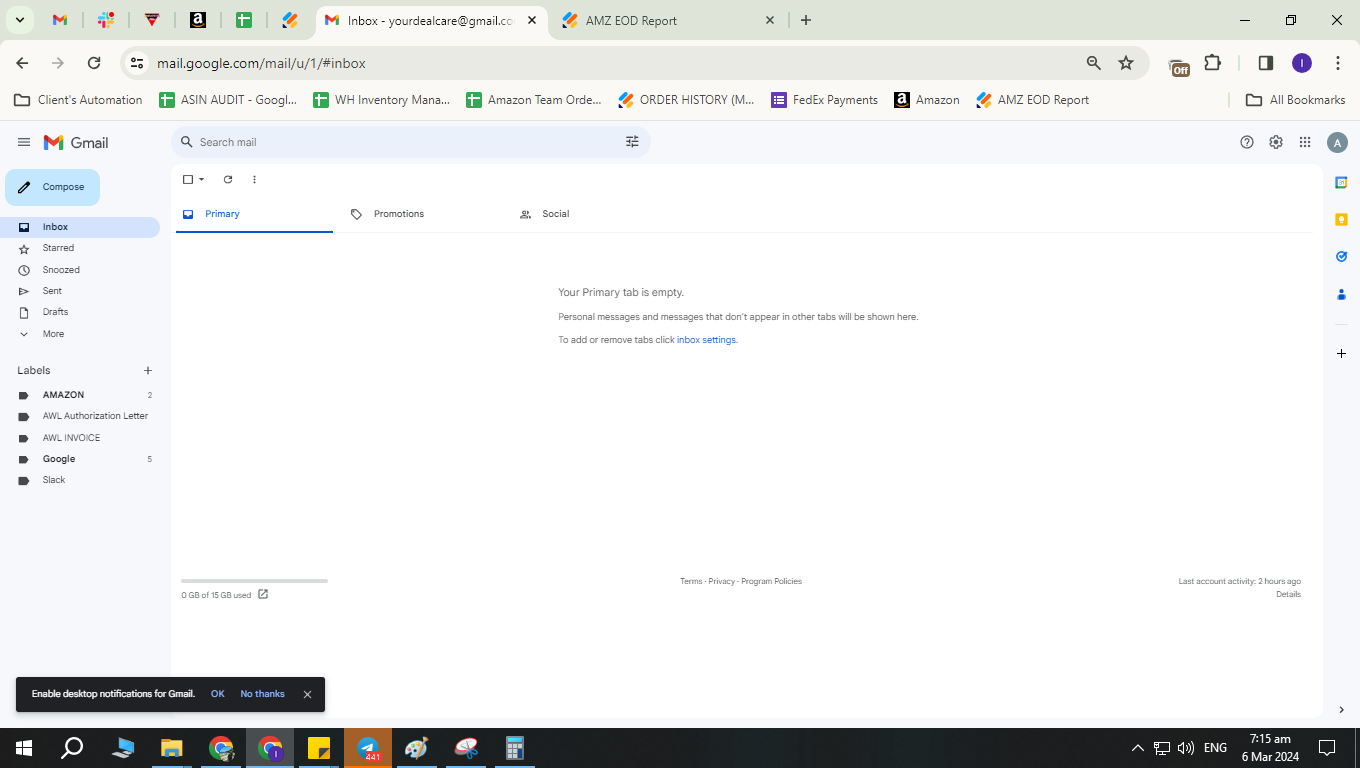Image resolution: width=1360 pixels, height=768 pixels.
Task: Switch to the Primary tab
Action: click(x=254, y=214)
